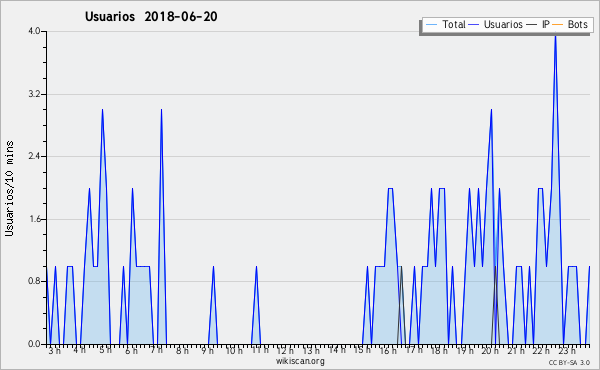This screenshot has height=370, width=600.
Task: Click the 'Usuarios/10 mins' vertical axis title
Action: [x=10, y=189]
